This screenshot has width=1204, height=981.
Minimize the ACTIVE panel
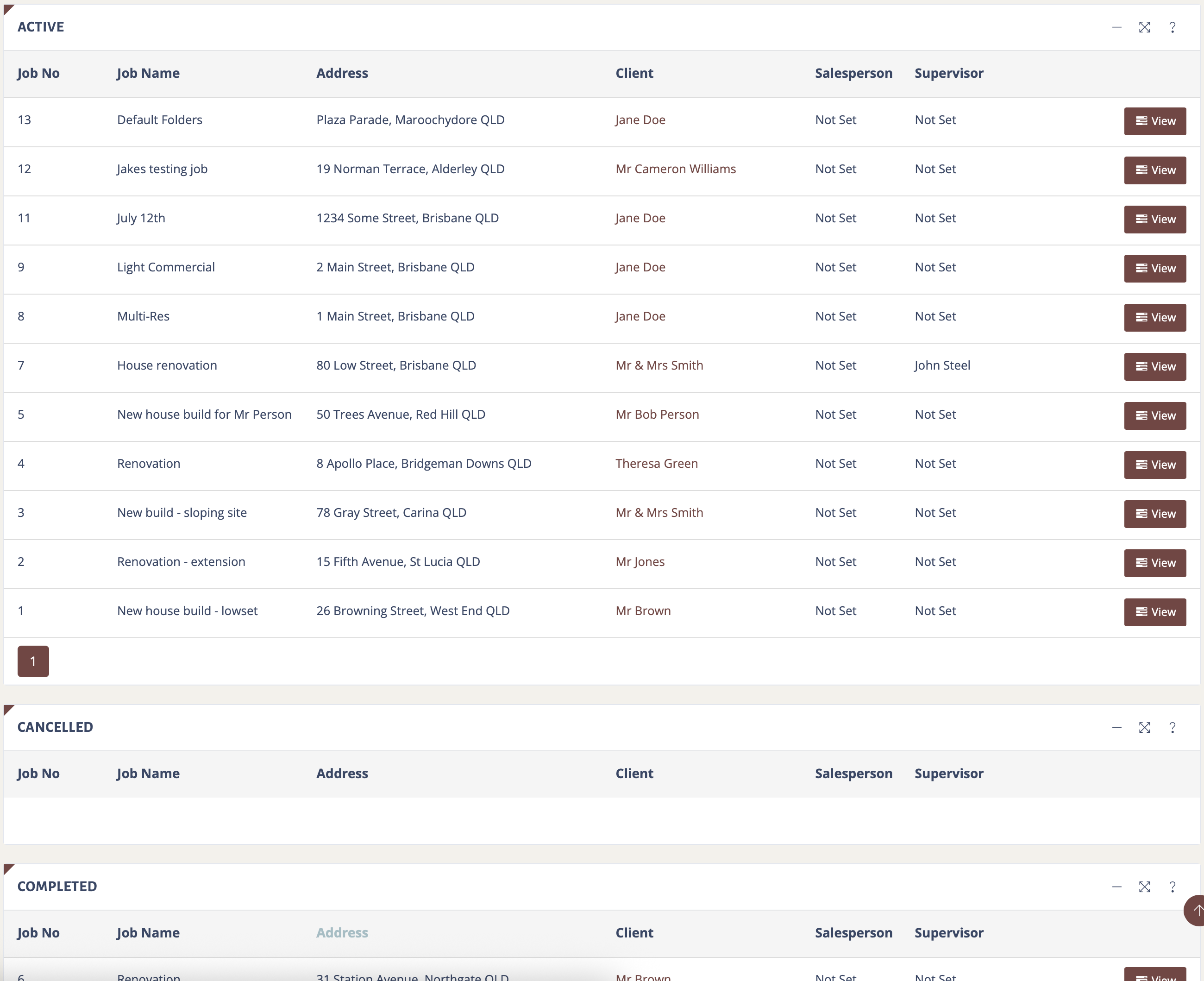(1116, 27)
